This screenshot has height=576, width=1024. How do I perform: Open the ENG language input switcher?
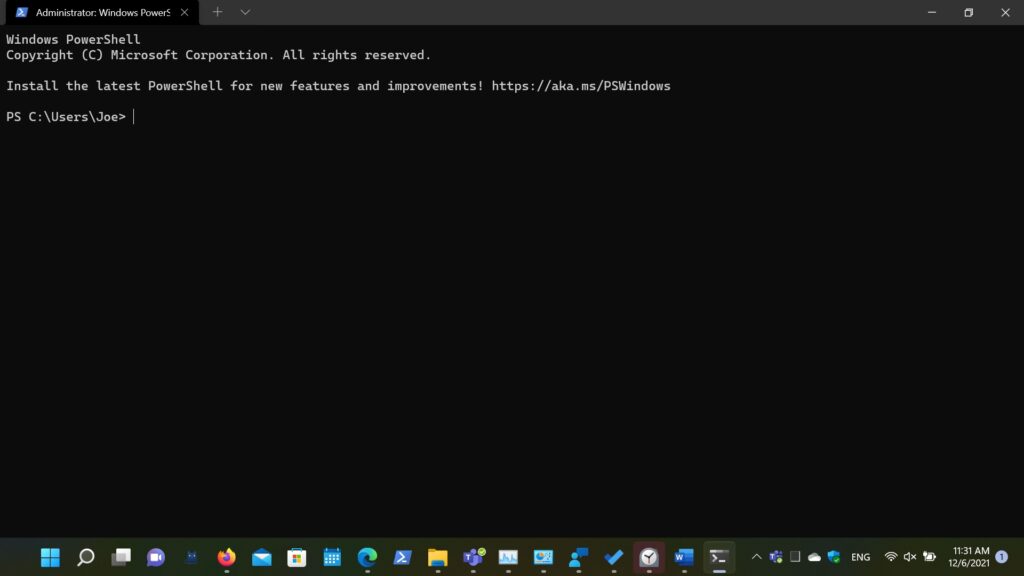click(x=860, y=557)
